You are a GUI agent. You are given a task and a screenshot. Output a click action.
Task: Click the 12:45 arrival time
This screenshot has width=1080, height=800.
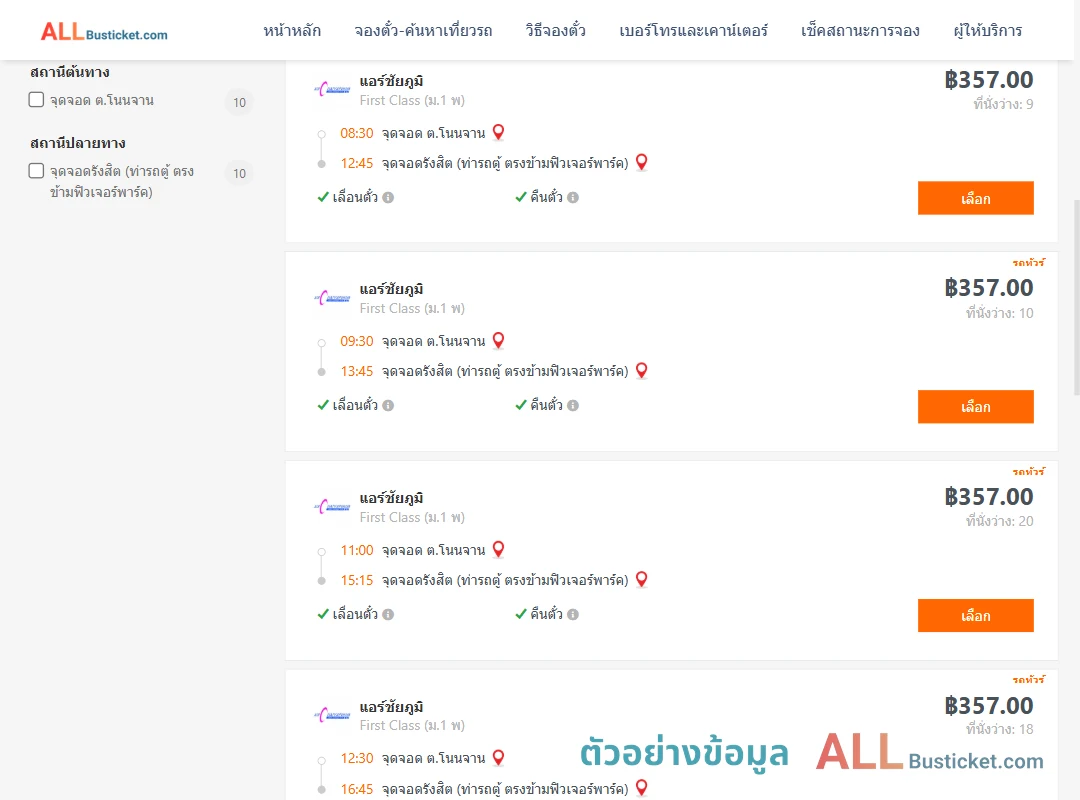(357, 163)
